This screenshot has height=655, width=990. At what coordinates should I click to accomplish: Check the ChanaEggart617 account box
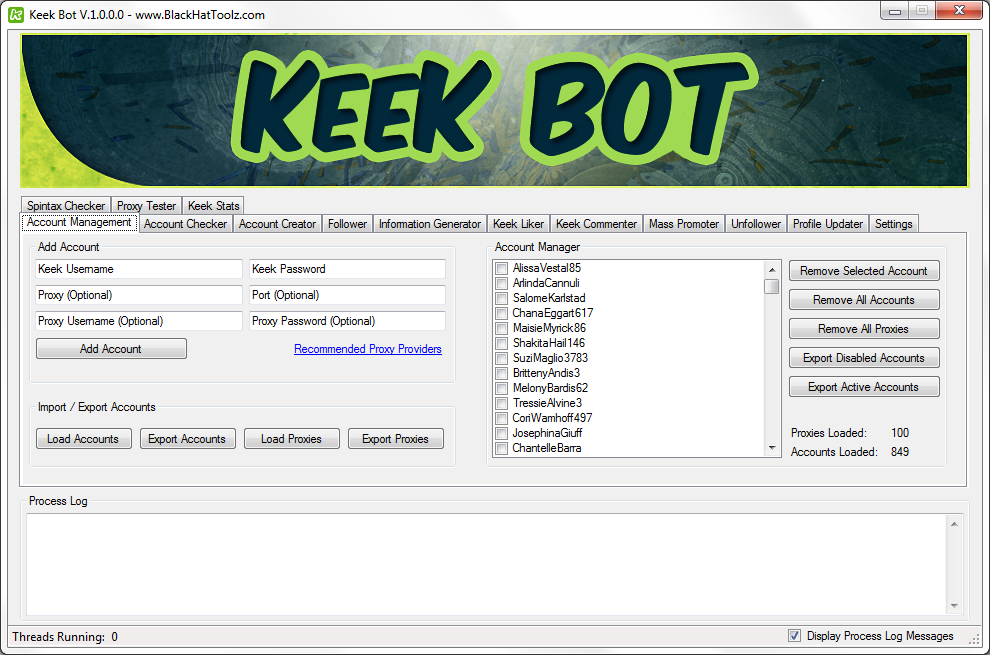coord(501,313)
